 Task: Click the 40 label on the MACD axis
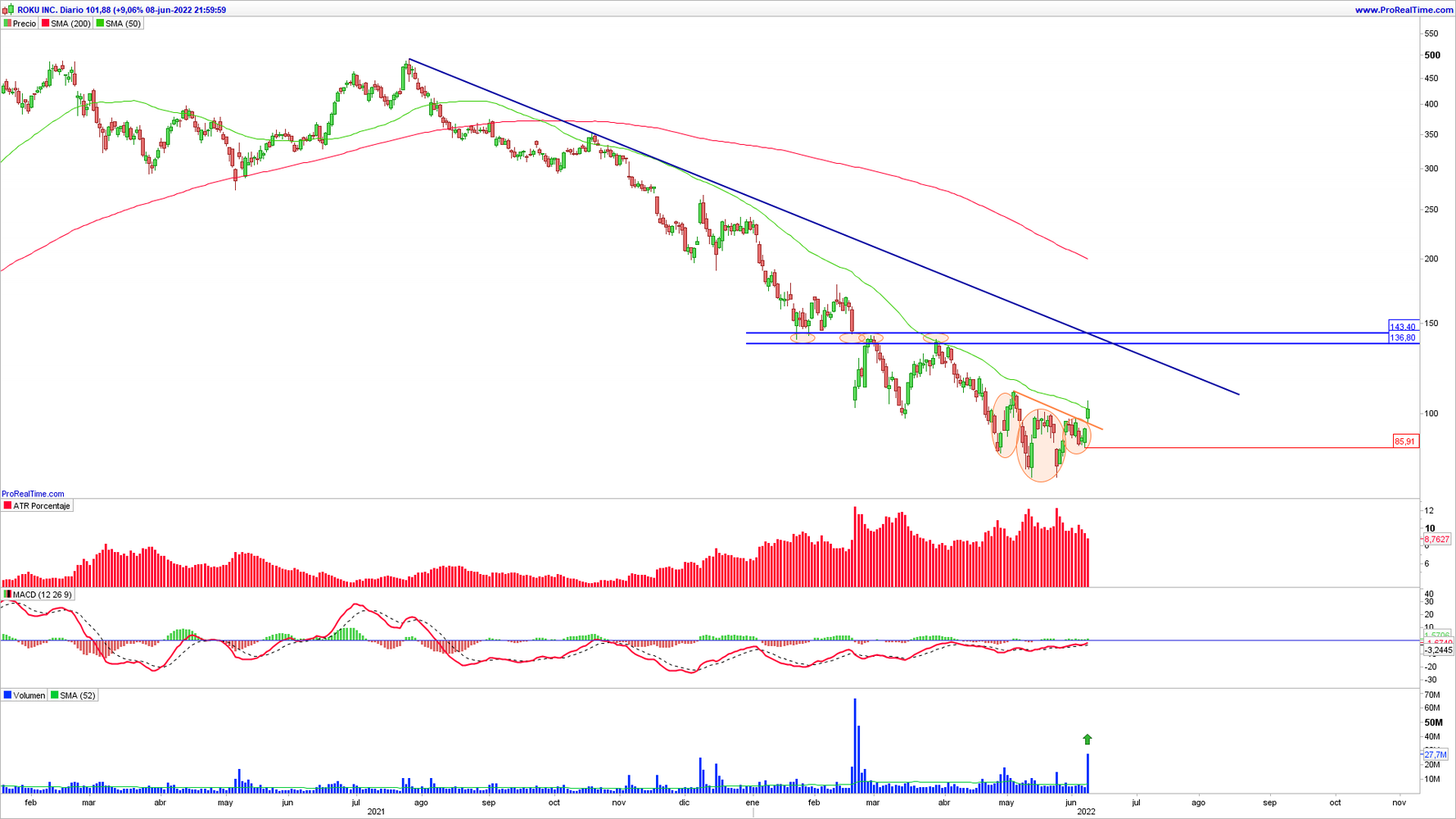(x=1429, y=594)
